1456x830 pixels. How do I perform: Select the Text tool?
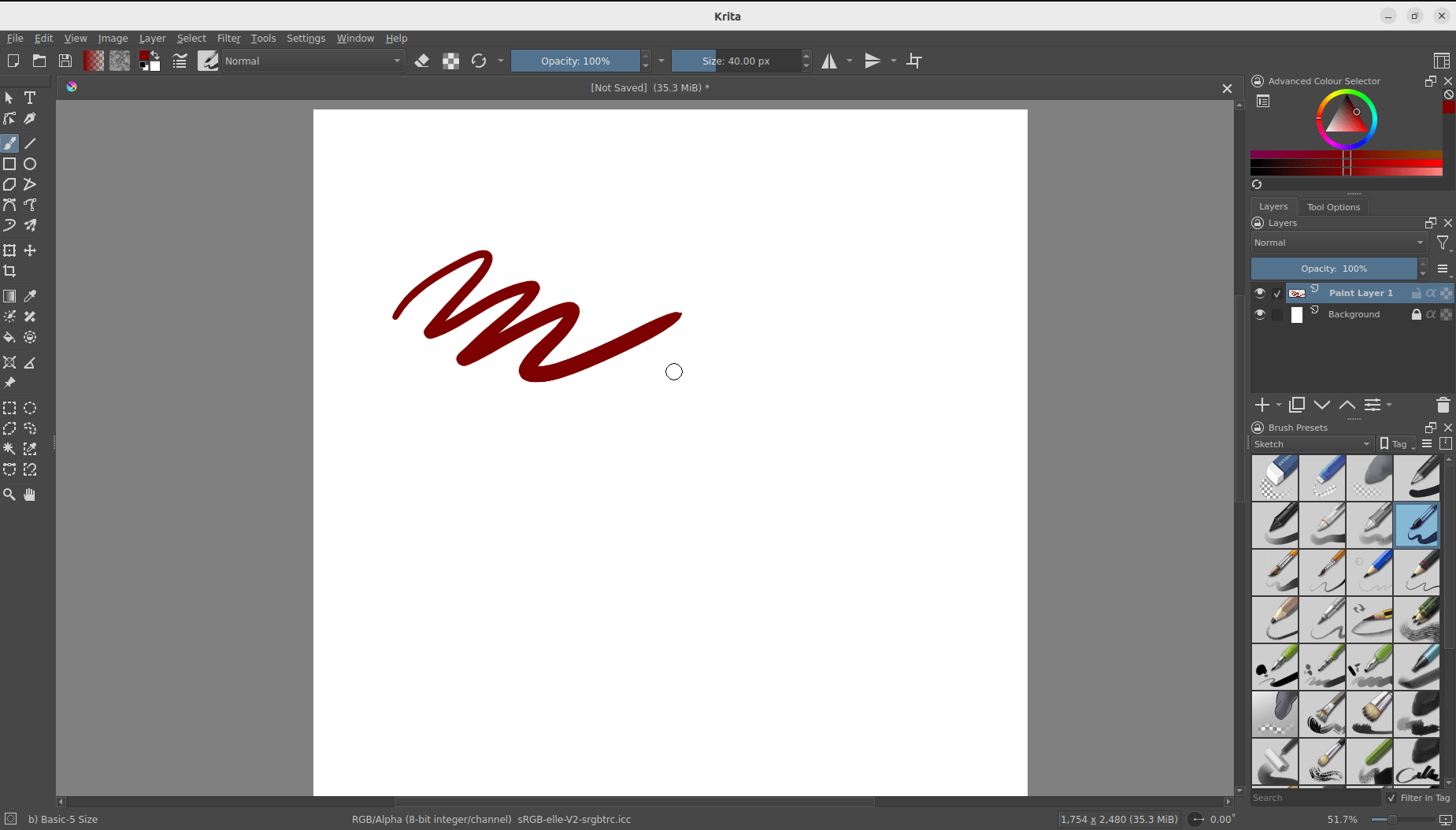pos(30,98)
